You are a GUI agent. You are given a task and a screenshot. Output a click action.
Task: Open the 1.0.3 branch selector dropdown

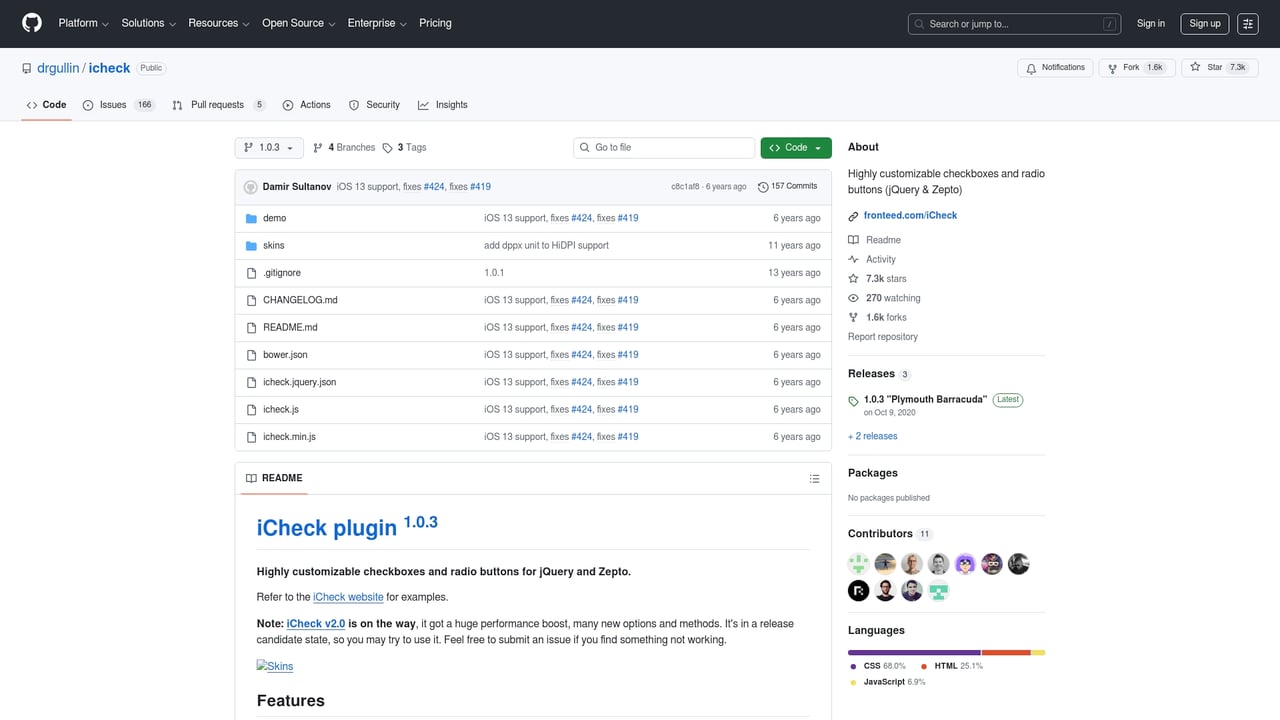pyautogui.click(x=268, y=148)
